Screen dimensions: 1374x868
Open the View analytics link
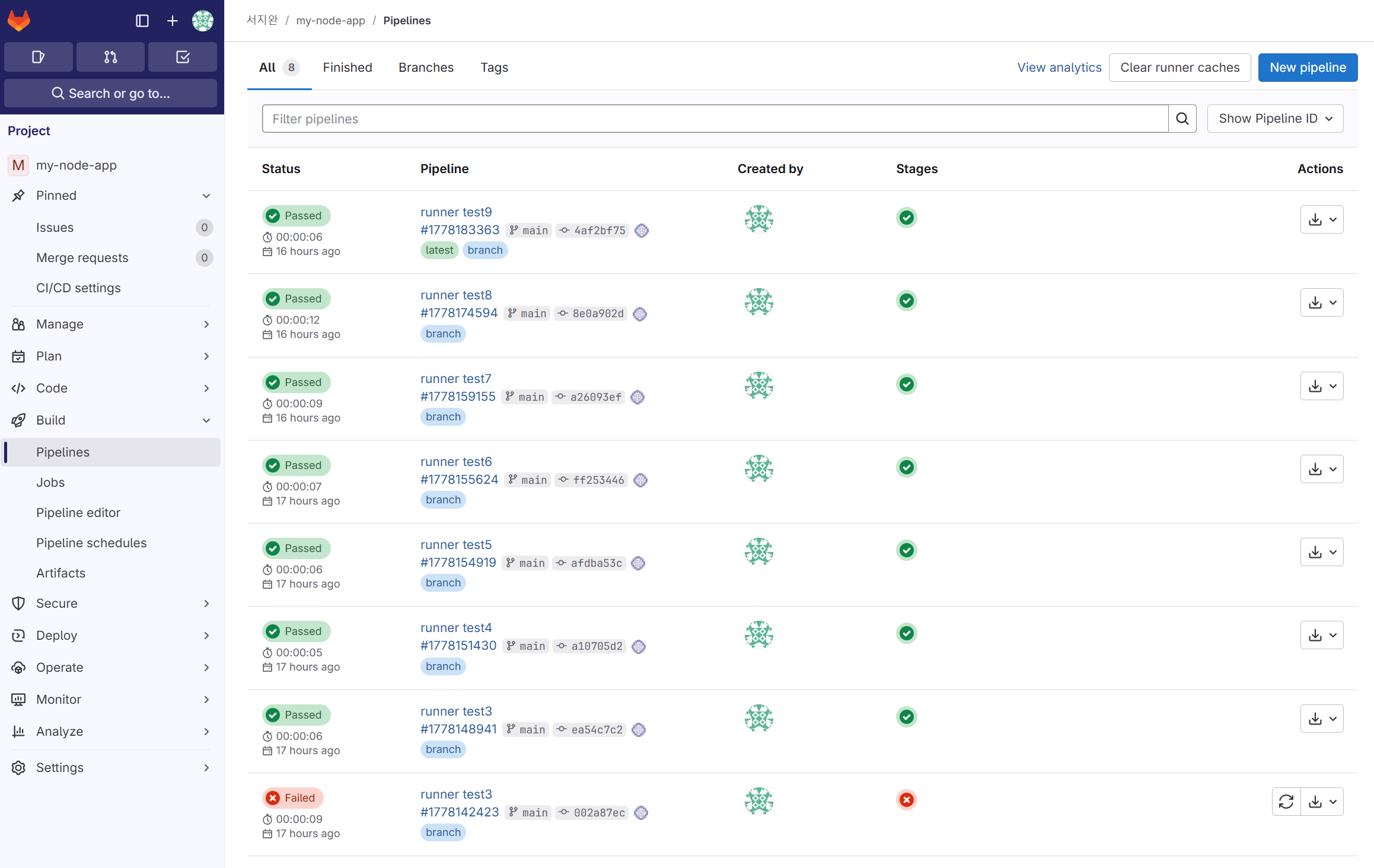[x=1059, y=68]
